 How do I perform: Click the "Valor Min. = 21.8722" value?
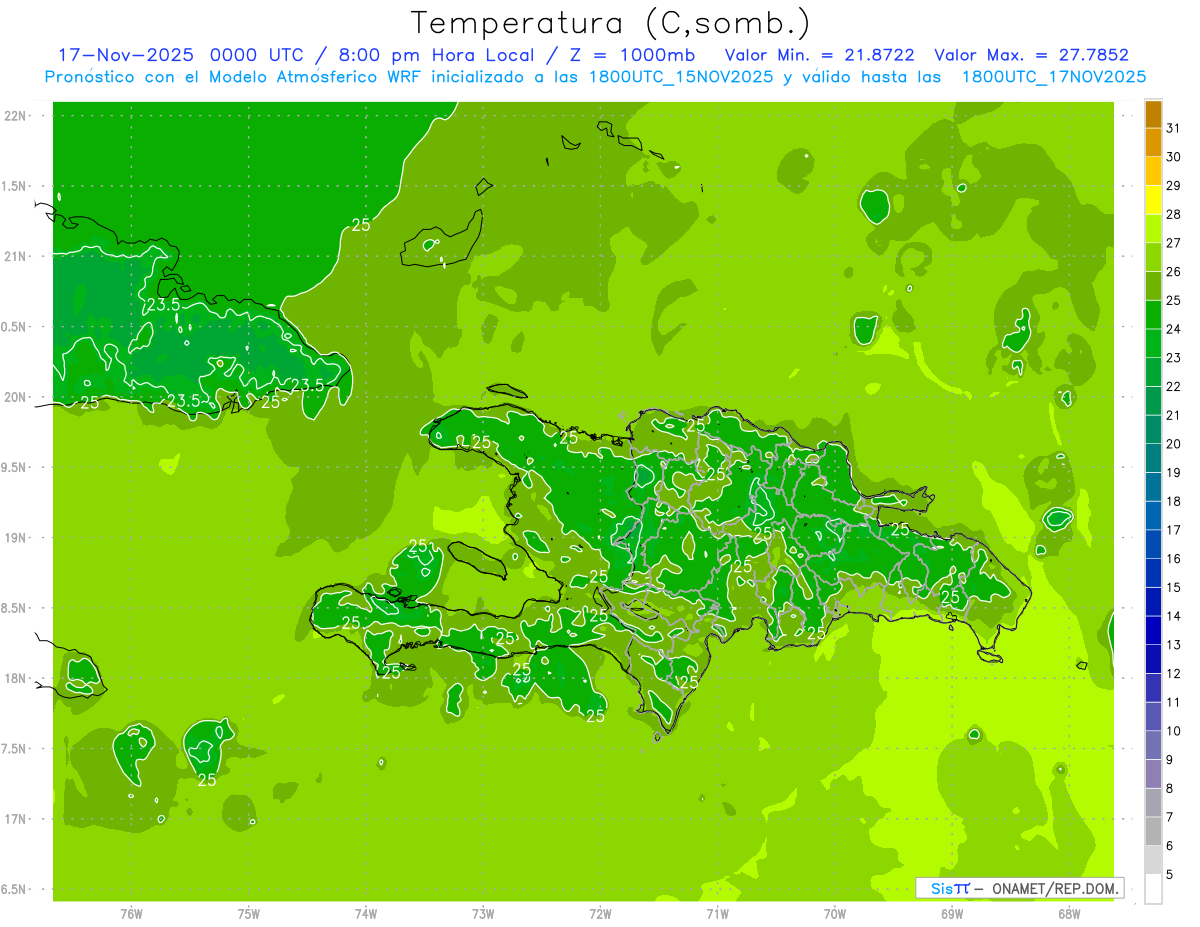coord(819,54)
